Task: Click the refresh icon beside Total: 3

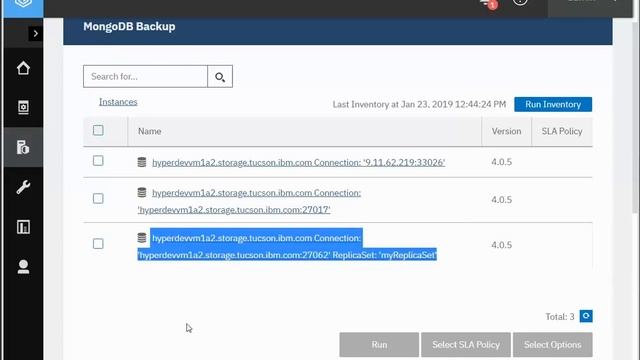Action: pyautogui.click(x=586, y=316)
